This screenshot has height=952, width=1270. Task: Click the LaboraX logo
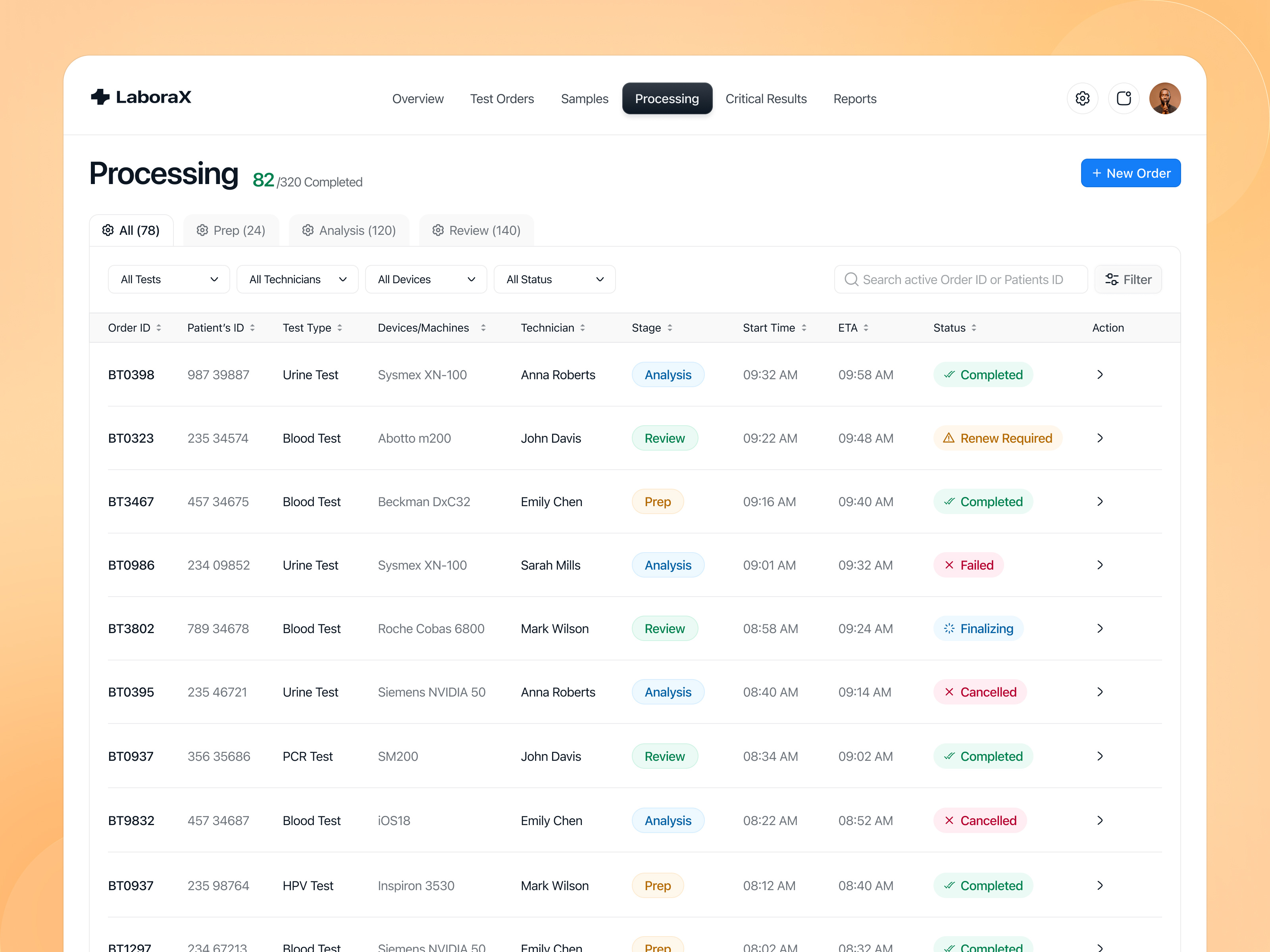(140, 97)
